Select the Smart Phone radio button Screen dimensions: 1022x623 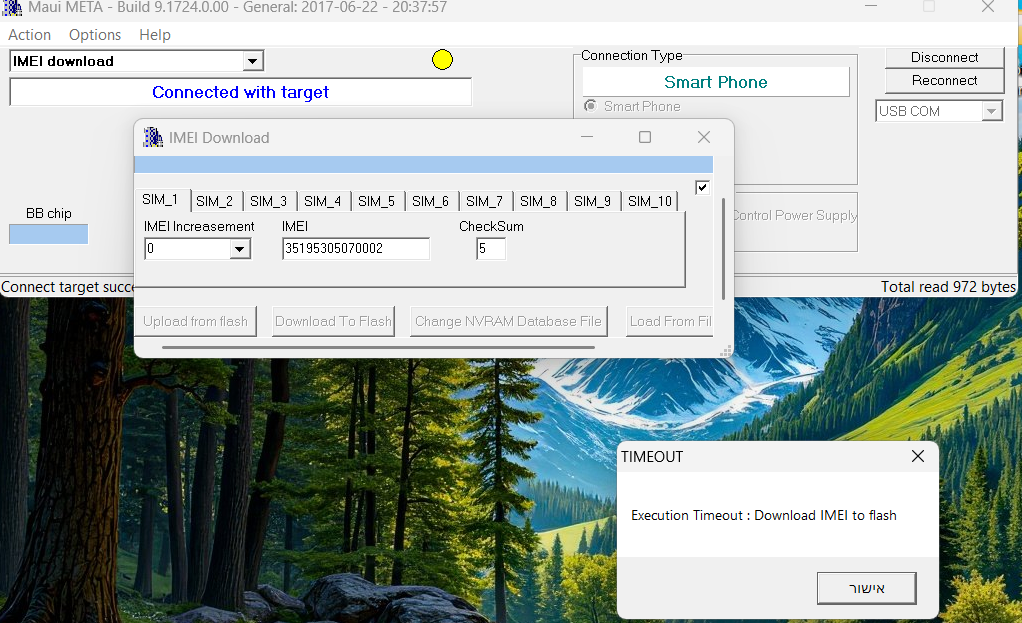[x=591, y=106]
